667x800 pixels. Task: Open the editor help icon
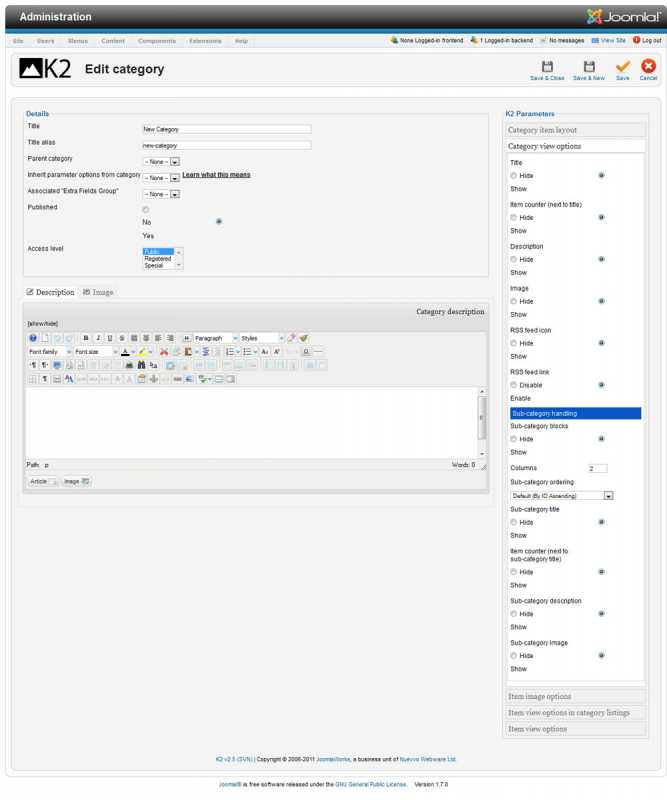(x=33, y=338)
